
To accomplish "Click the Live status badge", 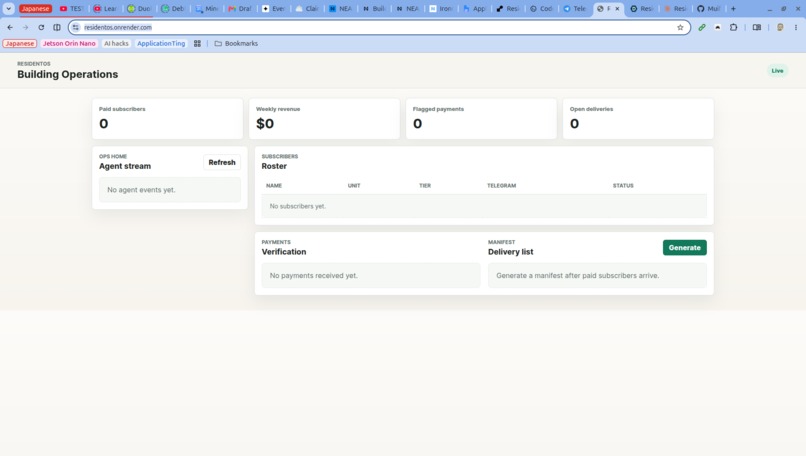I will [777, 71].
